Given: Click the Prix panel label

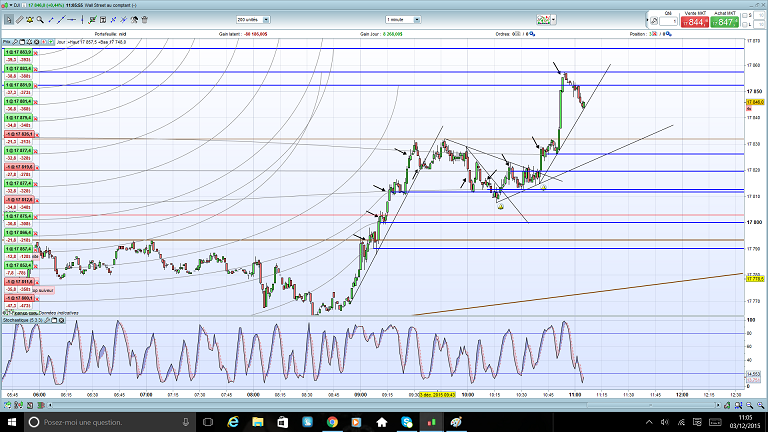Looking at the screenshot, I should [x=7, y=42].
